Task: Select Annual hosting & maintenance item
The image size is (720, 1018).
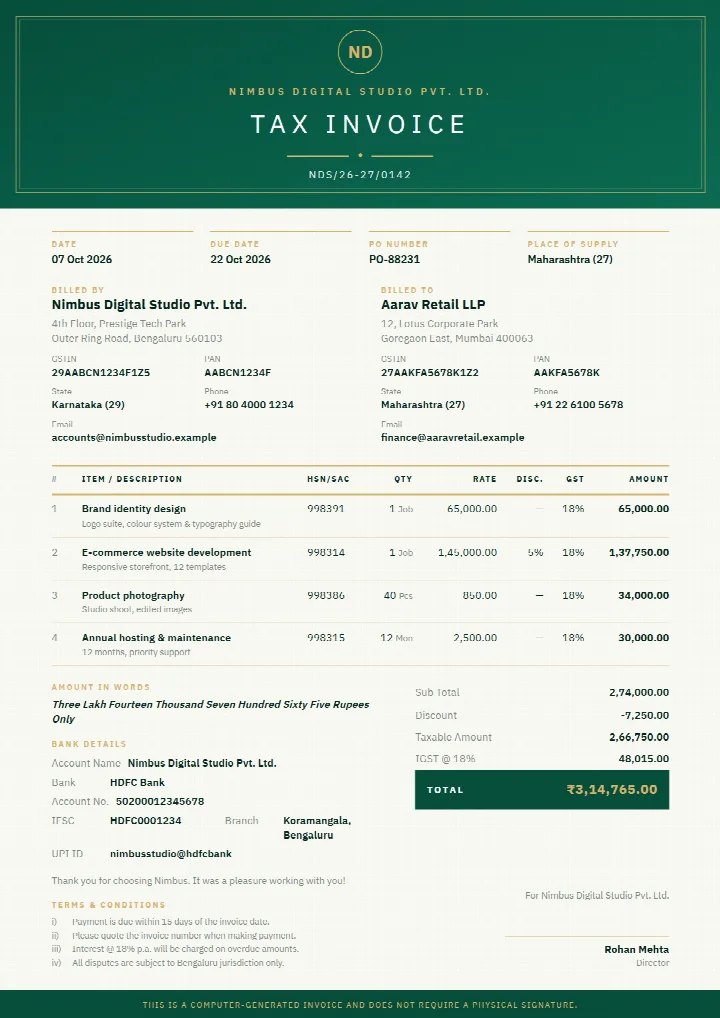Action: click(156, 638)
